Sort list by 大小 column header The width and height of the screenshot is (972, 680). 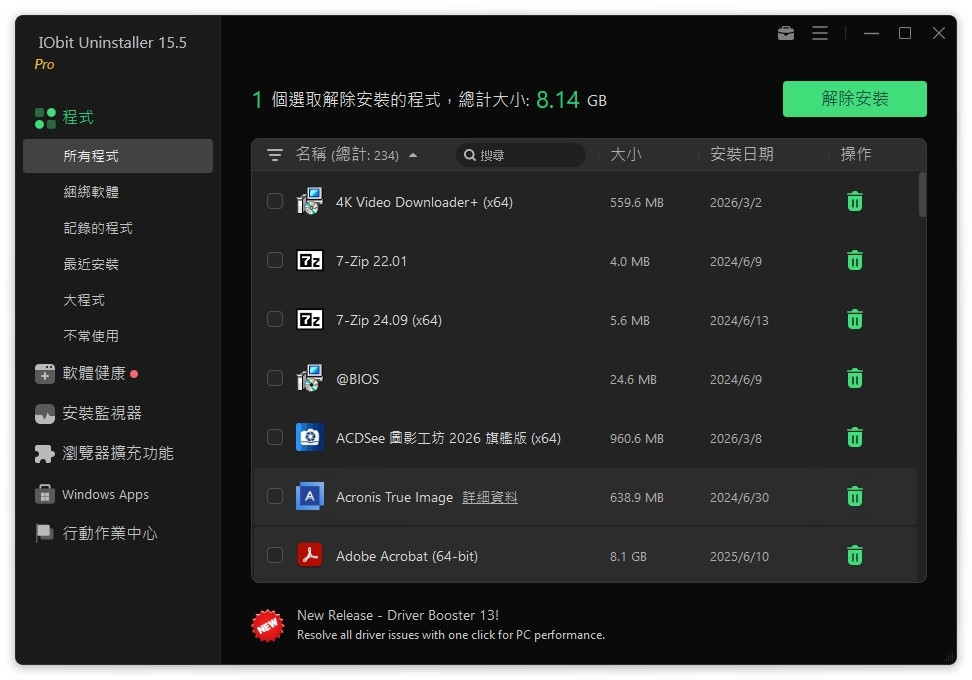625,154
